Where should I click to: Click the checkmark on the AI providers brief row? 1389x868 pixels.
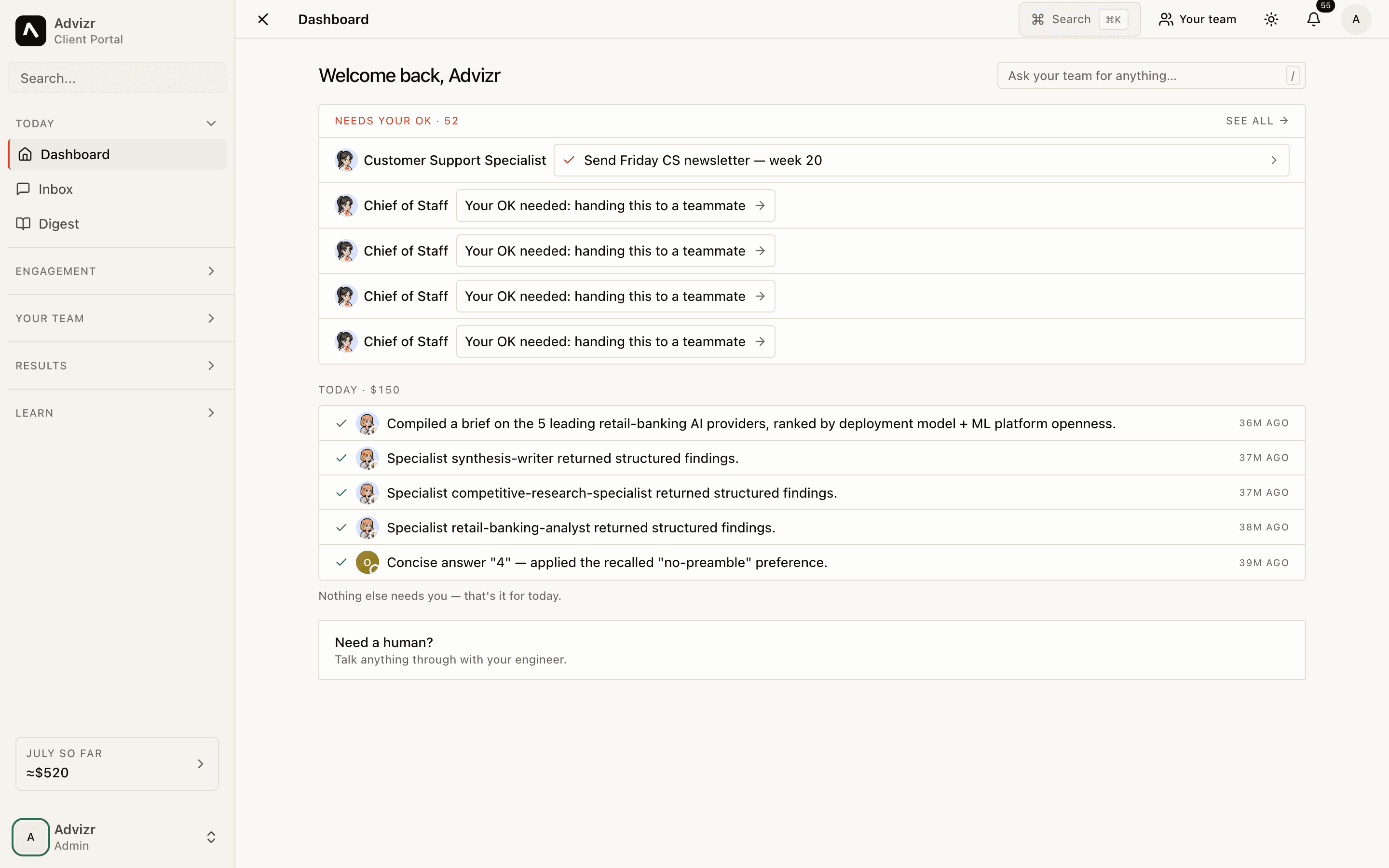coord(341,423)
